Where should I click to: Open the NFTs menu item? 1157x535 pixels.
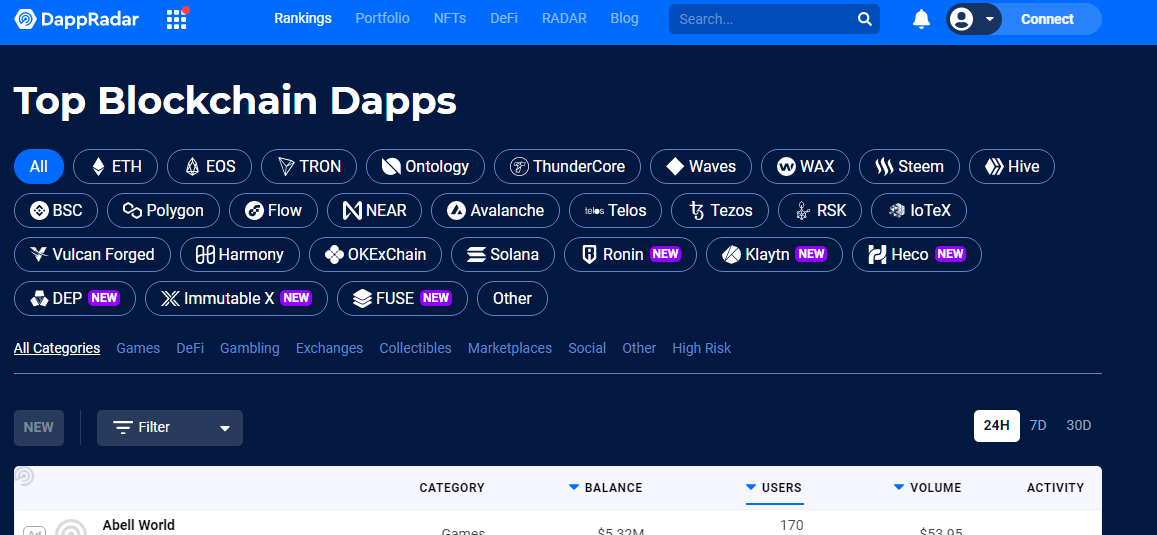pos(449,18)
